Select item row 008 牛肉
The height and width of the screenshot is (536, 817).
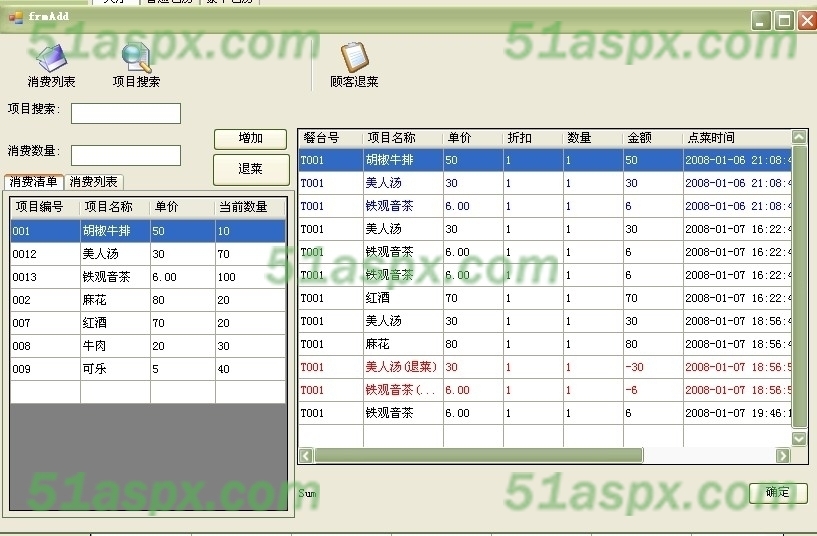click(148, 345)
